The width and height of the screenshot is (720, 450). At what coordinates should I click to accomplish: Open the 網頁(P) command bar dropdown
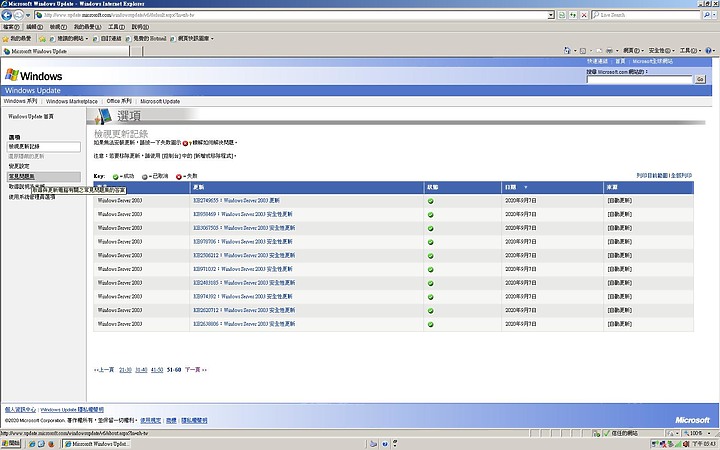(x=633, y=51)
